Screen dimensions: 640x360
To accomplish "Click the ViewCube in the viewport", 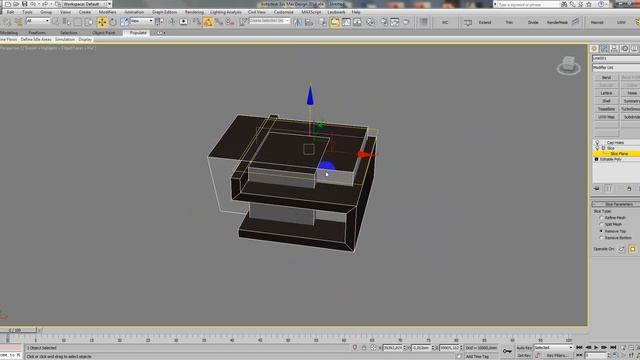I will (x=569, y=65).
